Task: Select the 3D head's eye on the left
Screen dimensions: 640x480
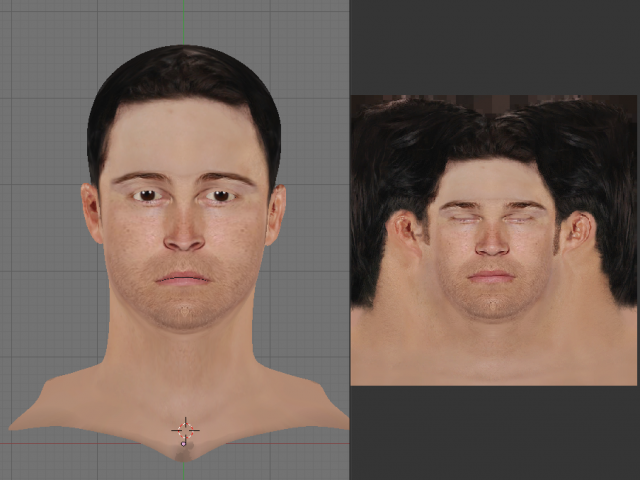Action: click(148, 195)
